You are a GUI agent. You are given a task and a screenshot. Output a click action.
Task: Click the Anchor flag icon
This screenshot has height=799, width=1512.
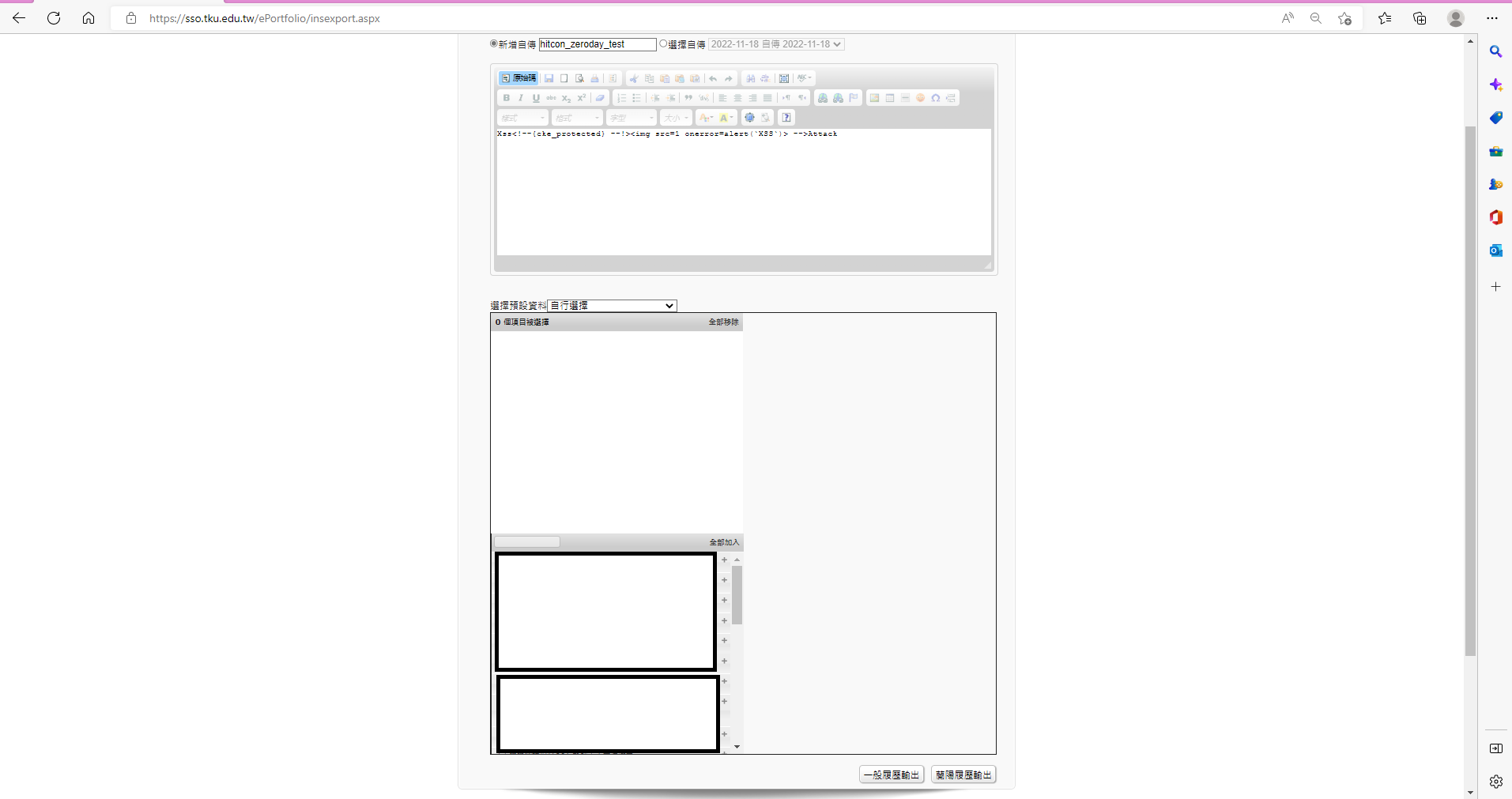(854, 98)
